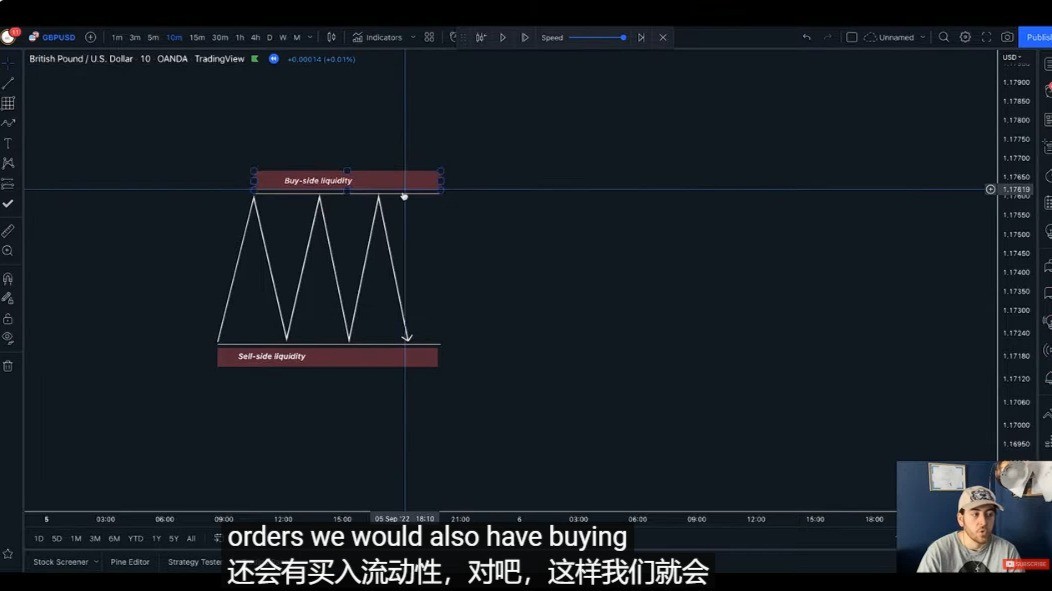
Task: Open the Pine Editor tab
Action: 130,562
